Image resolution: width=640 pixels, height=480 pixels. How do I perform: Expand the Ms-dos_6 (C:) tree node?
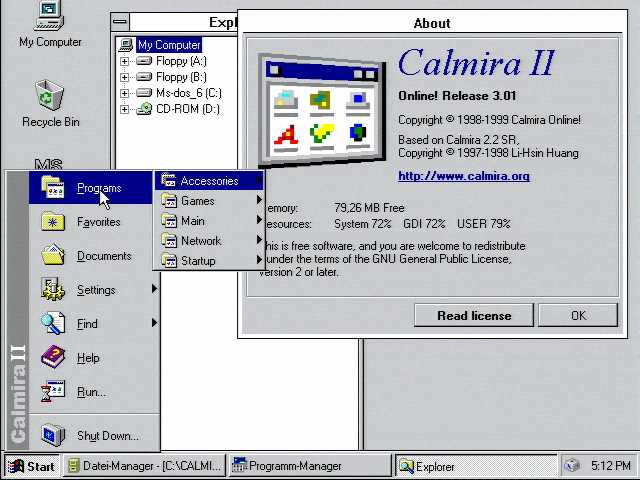pyautogui.click(x=125, y=93)
